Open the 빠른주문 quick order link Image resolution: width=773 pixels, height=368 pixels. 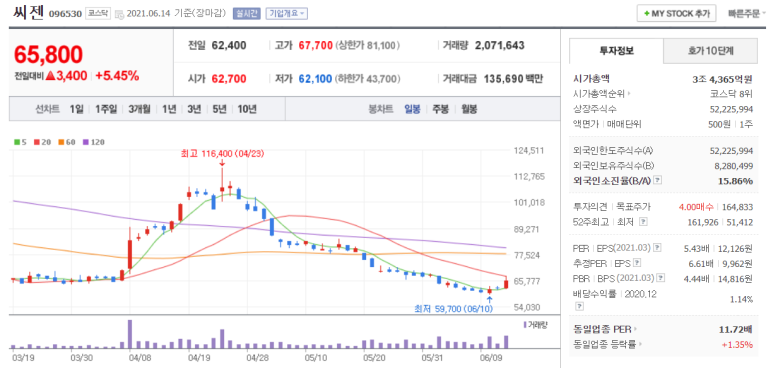(x=746, y=14)
